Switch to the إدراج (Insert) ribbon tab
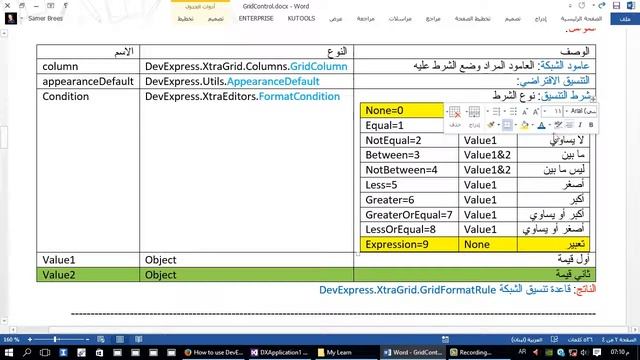Viewport: 640px width, 360px height. pyautogui.click(x=541, y=19)
